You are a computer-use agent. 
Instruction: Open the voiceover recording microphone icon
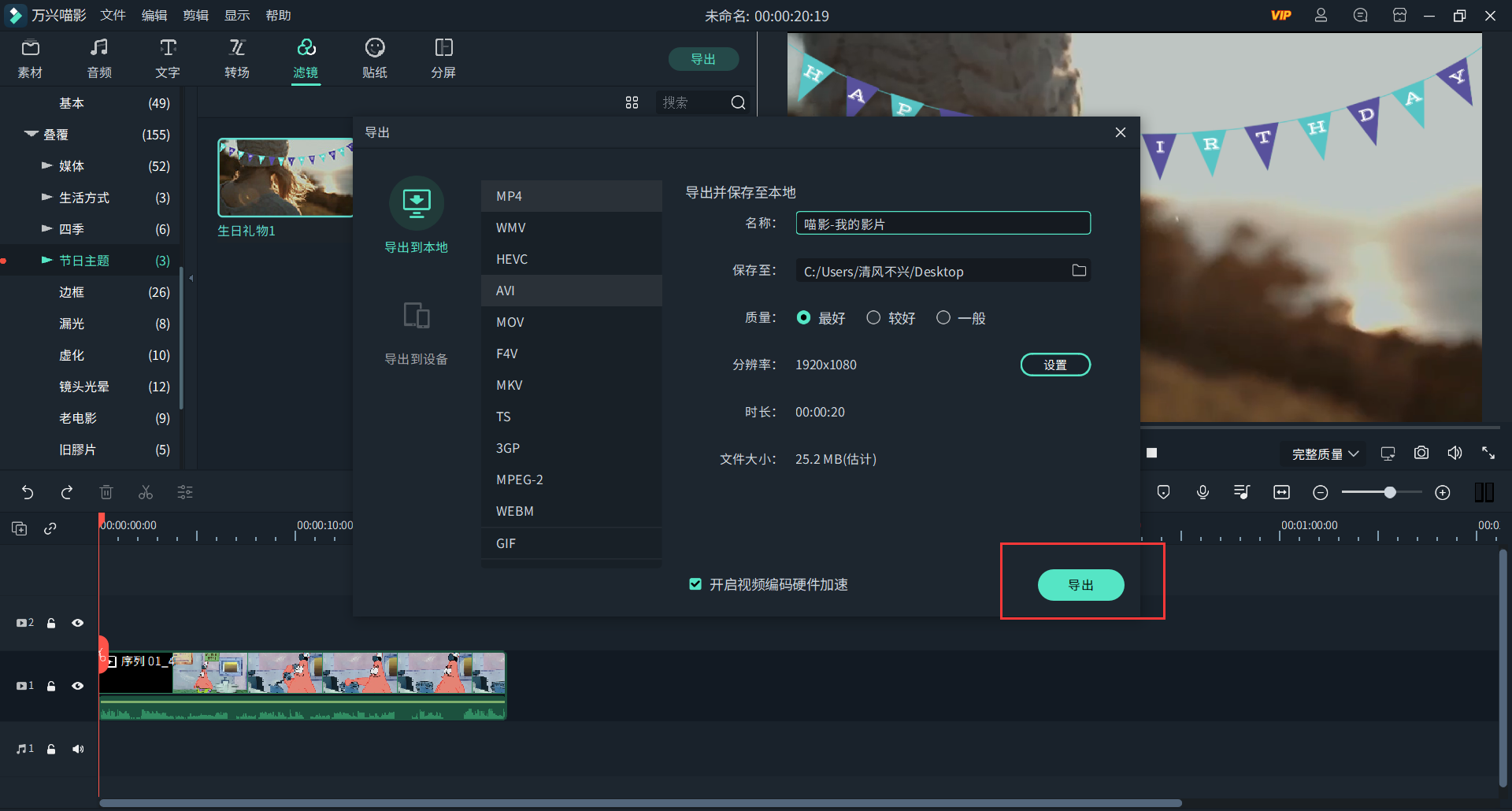click(x=1203, y=492)
